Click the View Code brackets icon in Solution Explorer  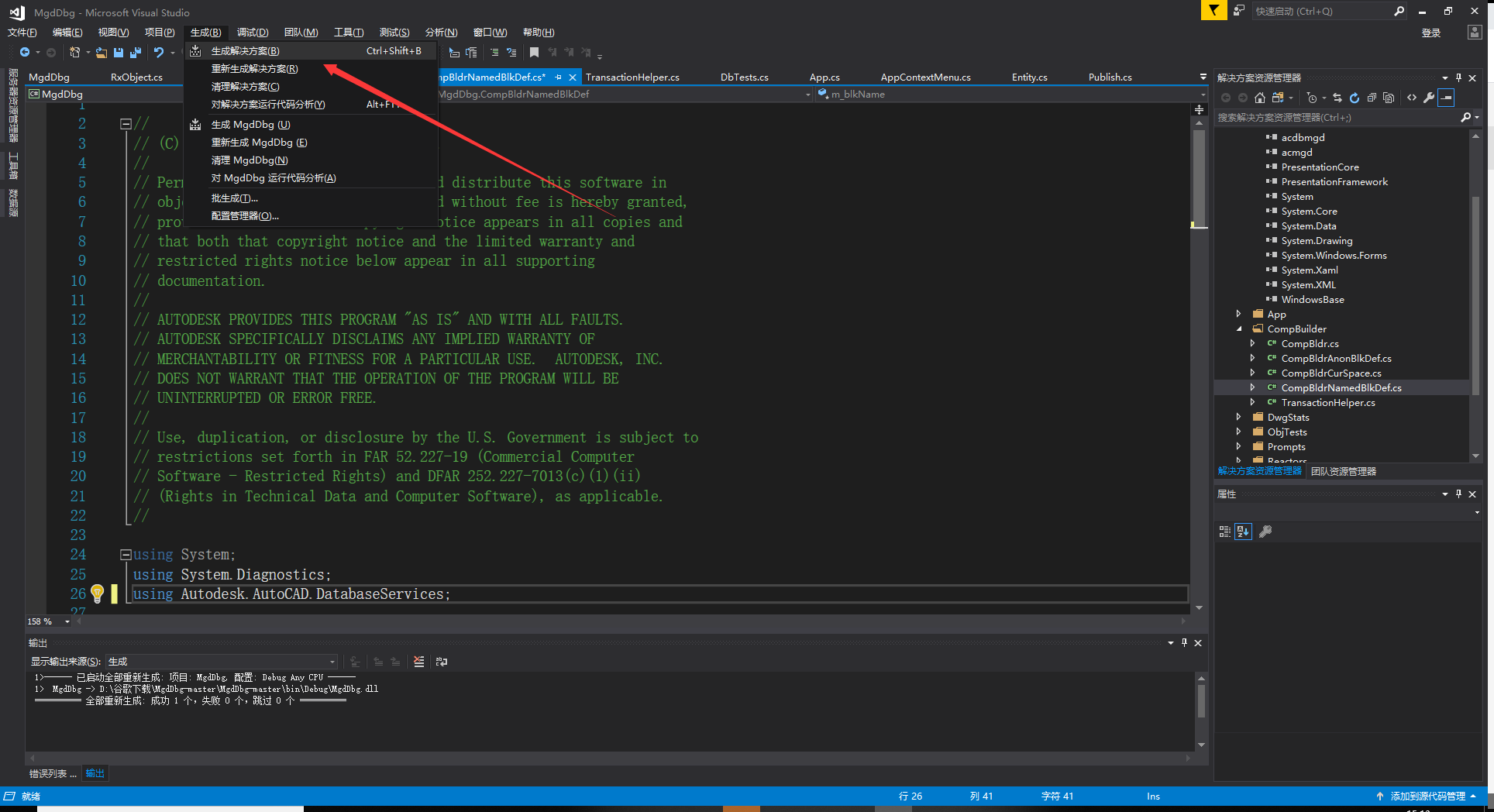1412,98
